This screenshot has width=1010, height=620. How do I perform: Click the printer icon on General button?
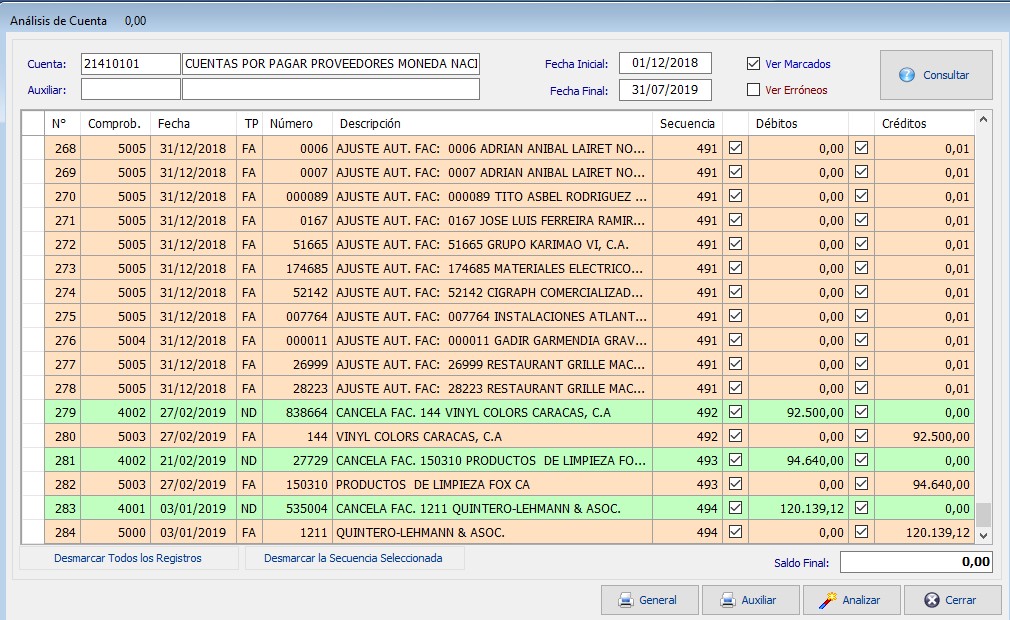(625, 600)
